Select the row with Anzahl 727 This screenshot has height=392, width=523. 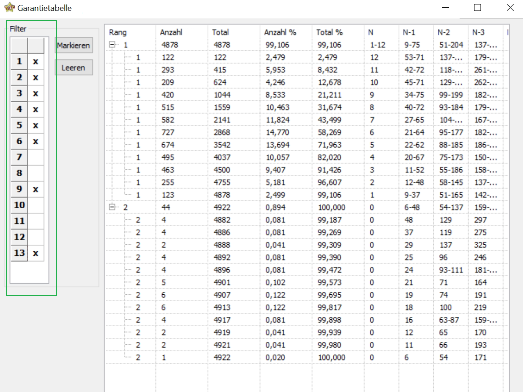(307, 132)
